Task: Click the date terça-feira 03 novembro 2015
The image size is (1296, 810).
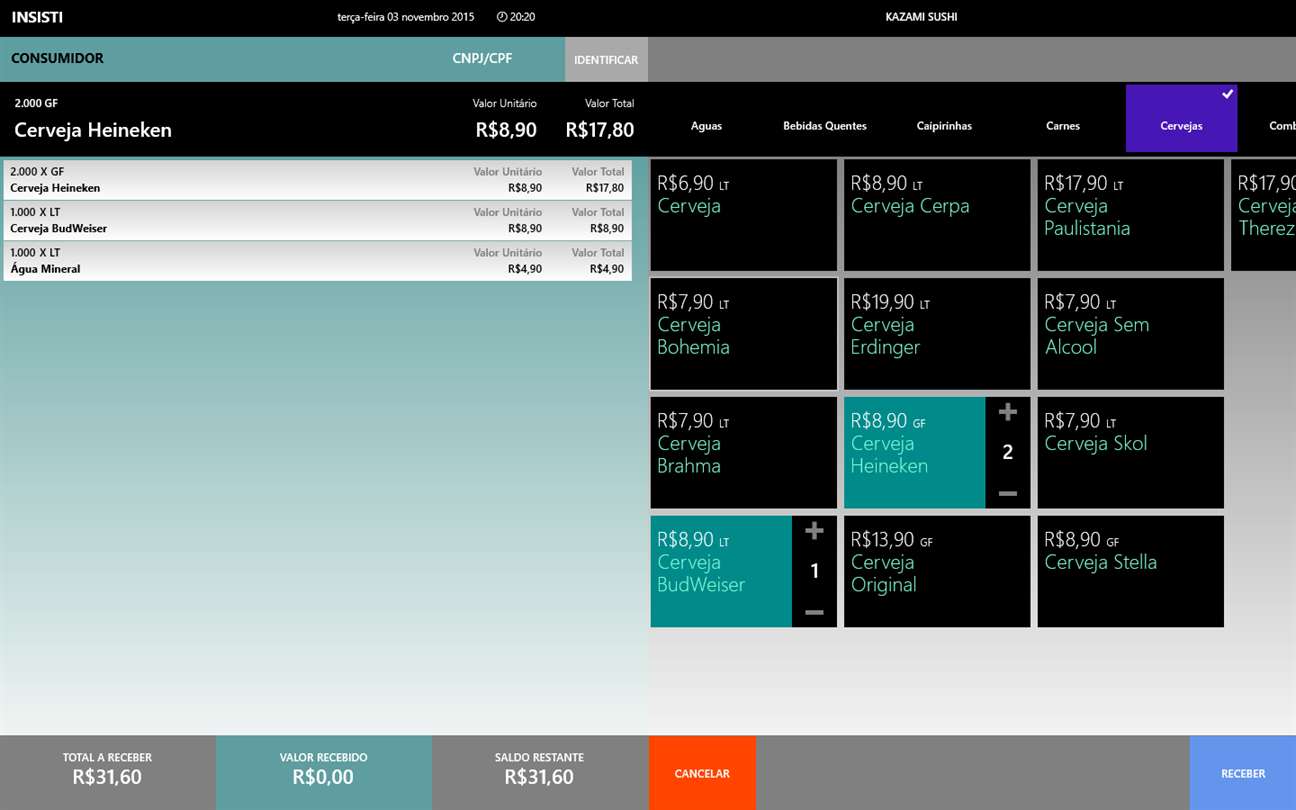Action: (x=405, y=17)
